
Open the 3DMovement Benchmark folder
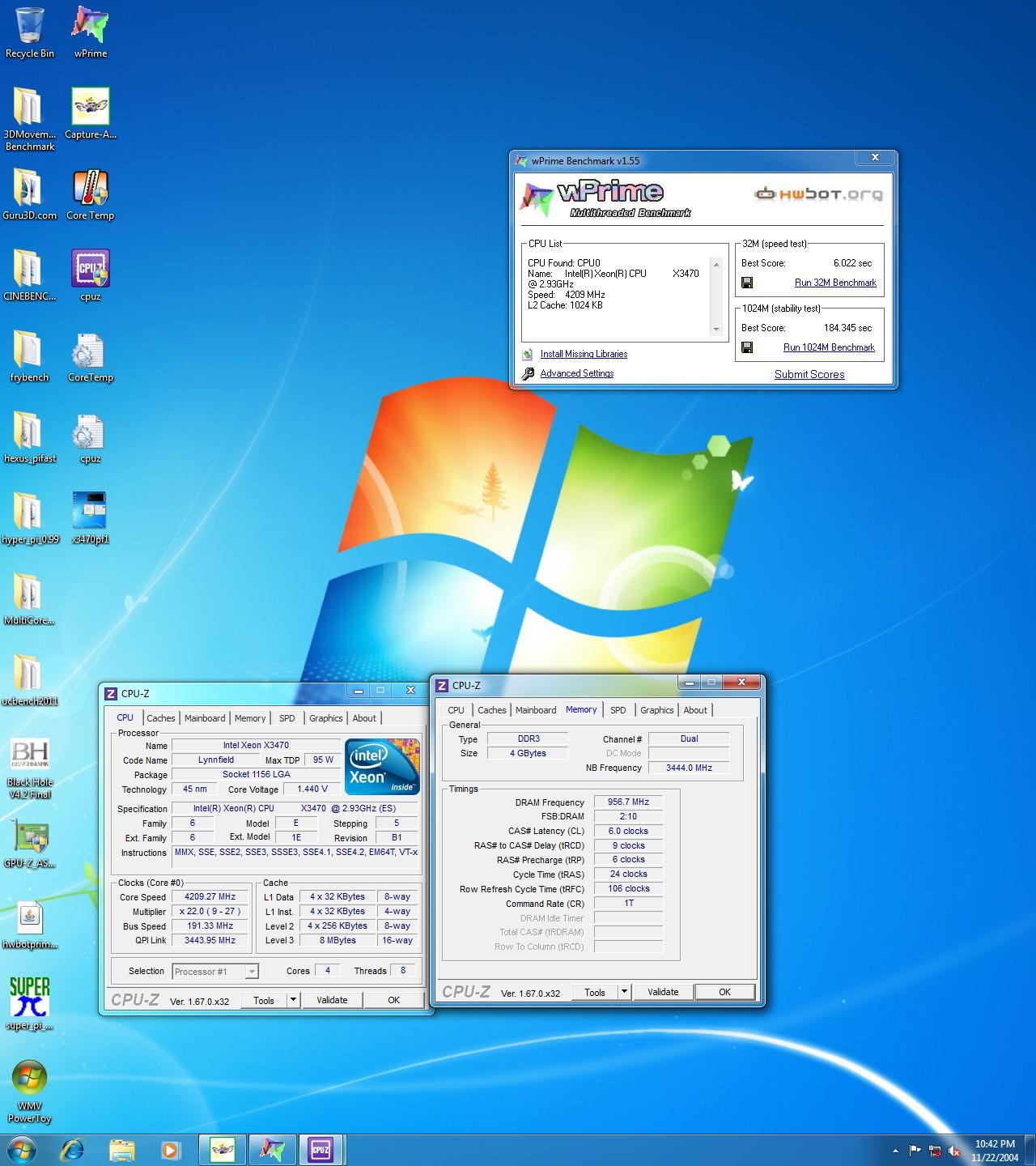pyautogui.click(x=29, y=119)
